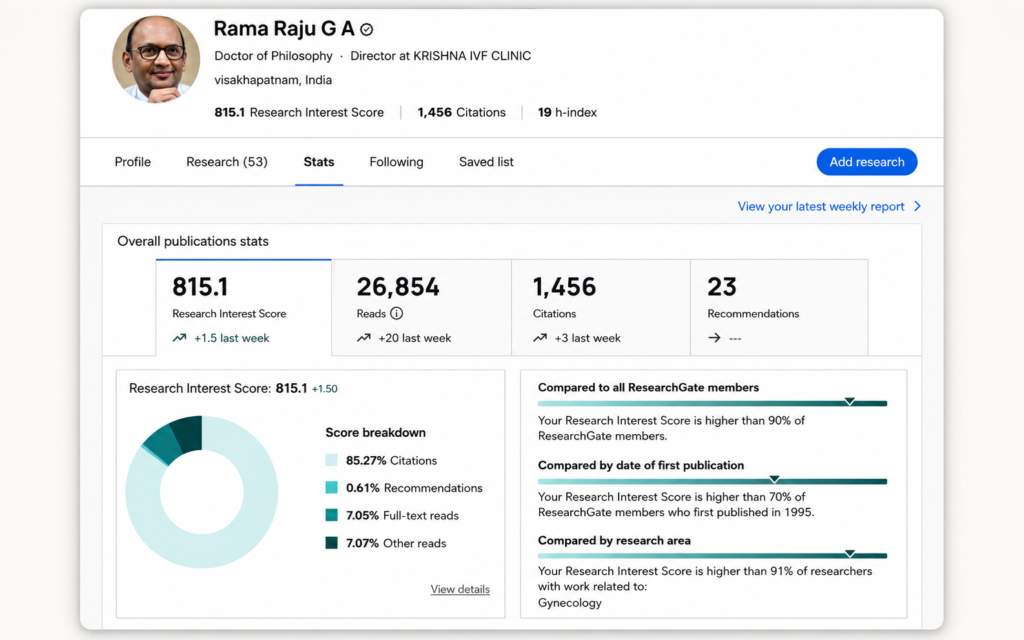Click the View details link
This screenshot has height=640, width=1024.
coord(460,589)
